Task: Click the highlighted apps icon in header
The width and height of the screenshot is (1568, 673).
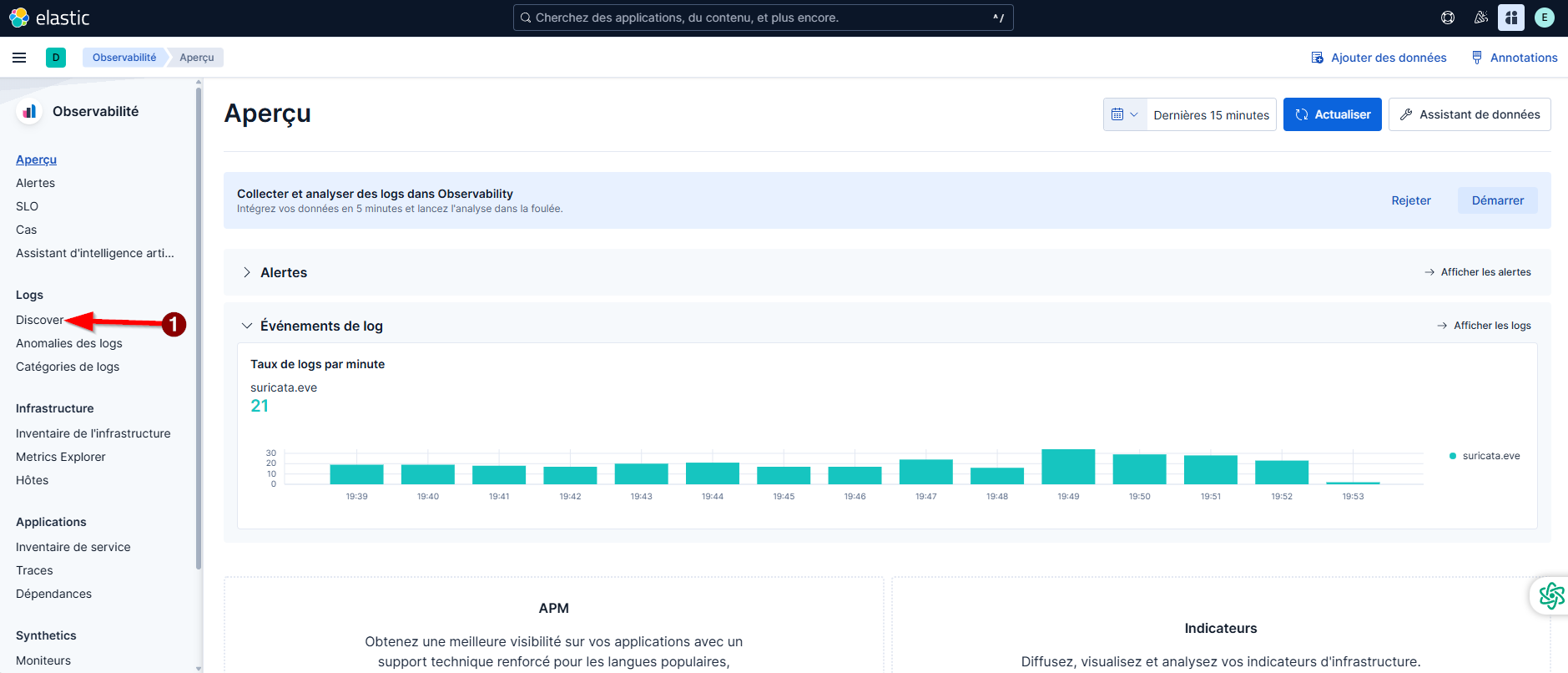Action: coord(1511,18)
